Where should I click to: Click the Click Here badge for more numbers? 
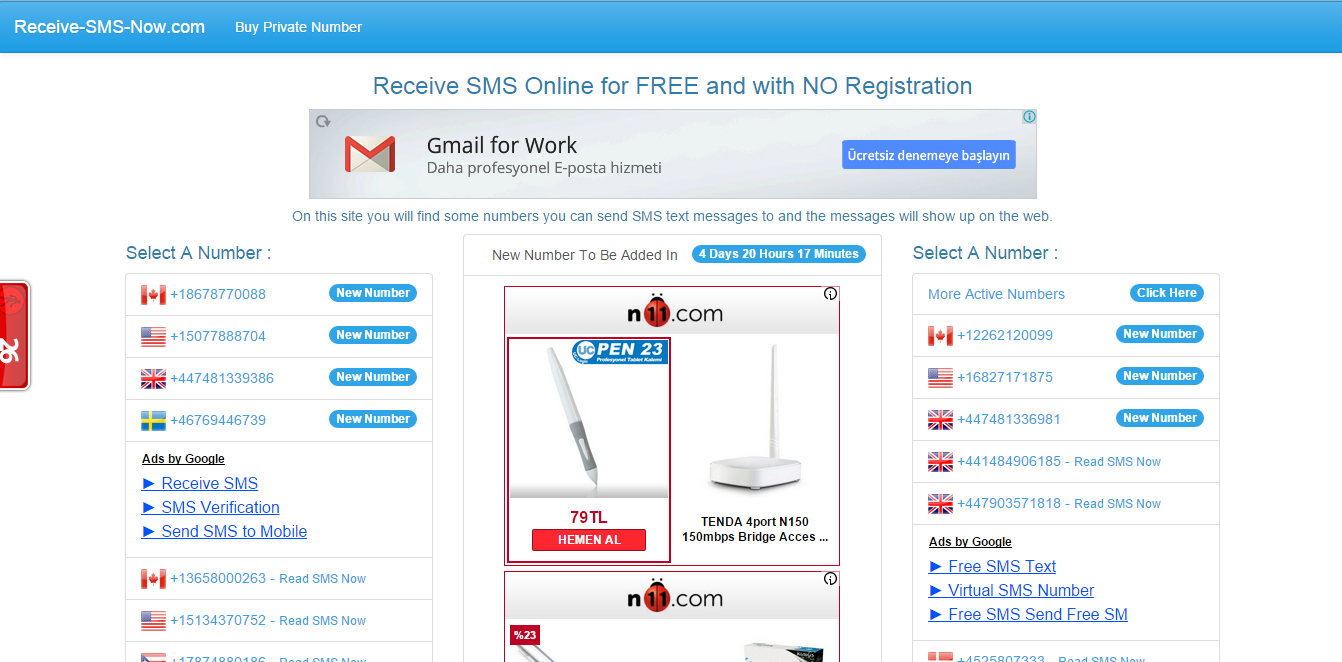click(x=1166, y=293)
